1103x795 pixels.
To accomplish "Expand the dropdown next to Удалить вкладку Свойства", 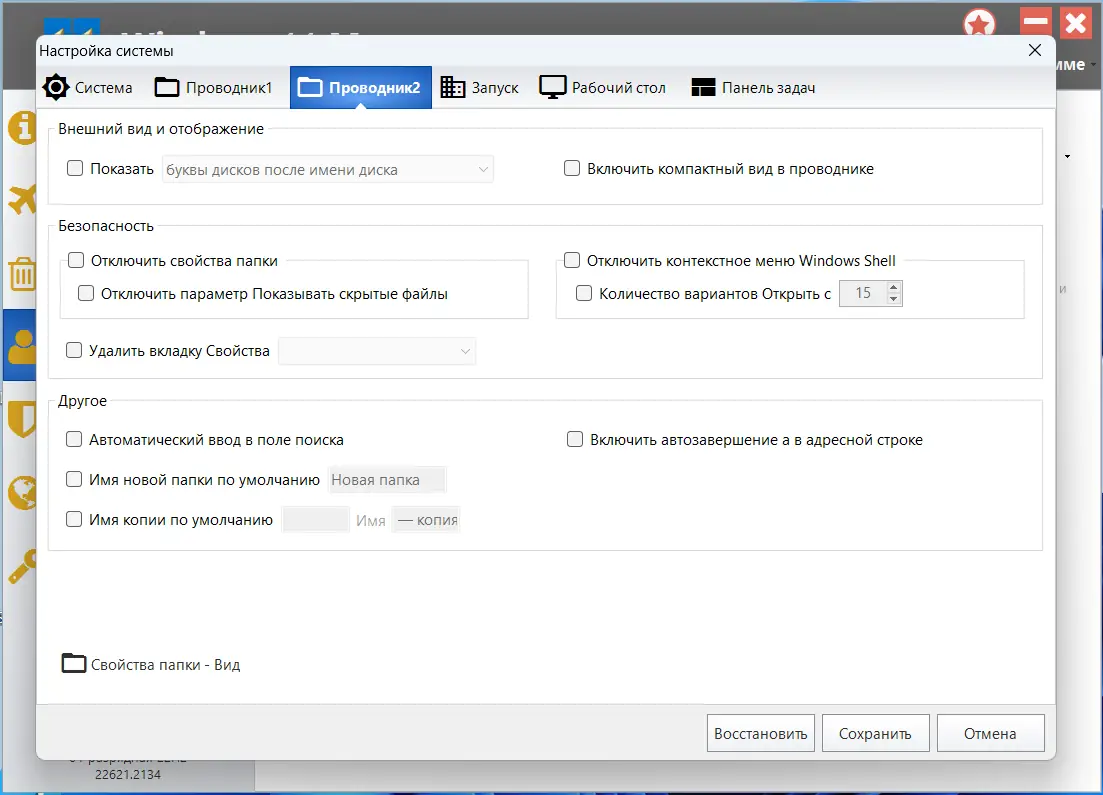I will [377, 351].
